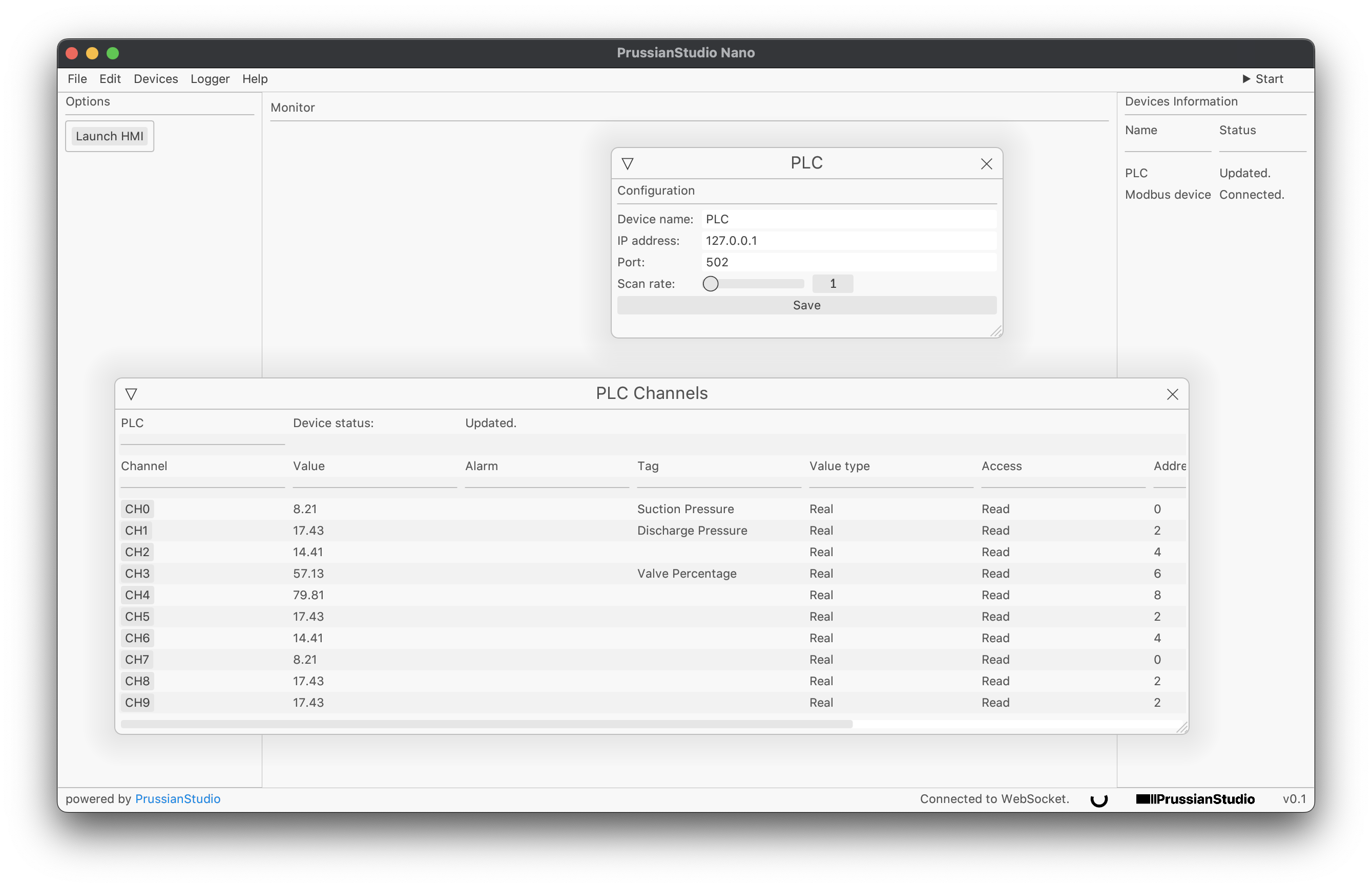Click the 79.81 value of CH4
This screenshot has height=888, width=1372.
[x=308, y=595]
